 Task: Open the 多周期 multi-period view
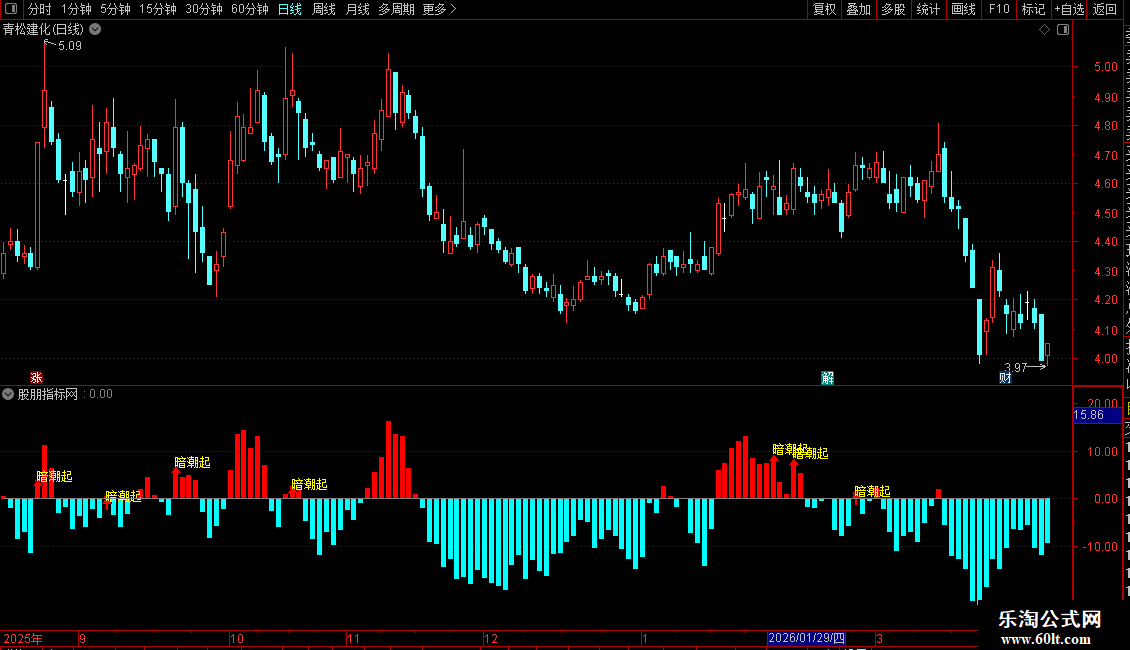pyautogui.click(x=396, y=9)
